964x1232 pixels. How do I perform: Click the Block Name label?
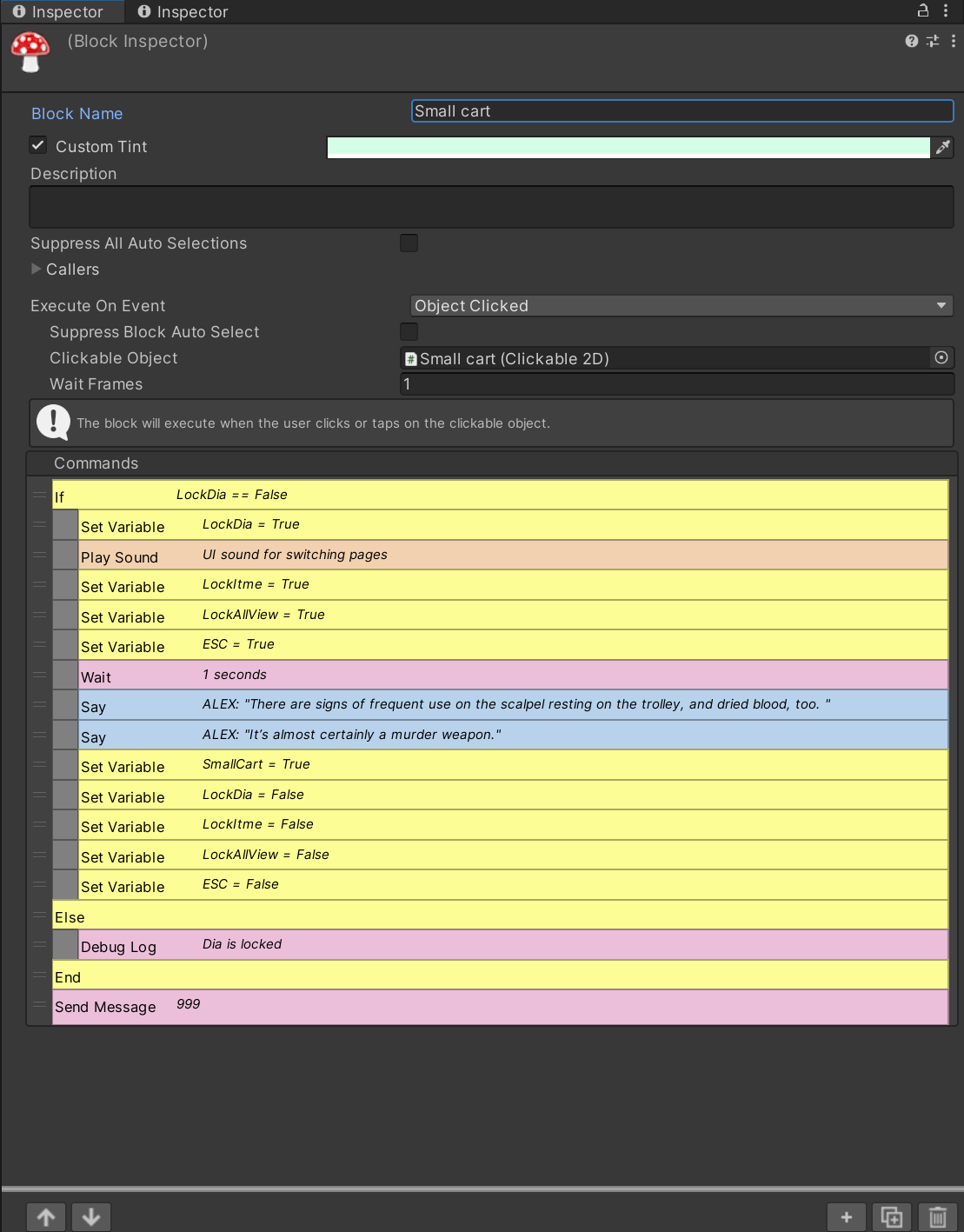[x=76, y=113]
